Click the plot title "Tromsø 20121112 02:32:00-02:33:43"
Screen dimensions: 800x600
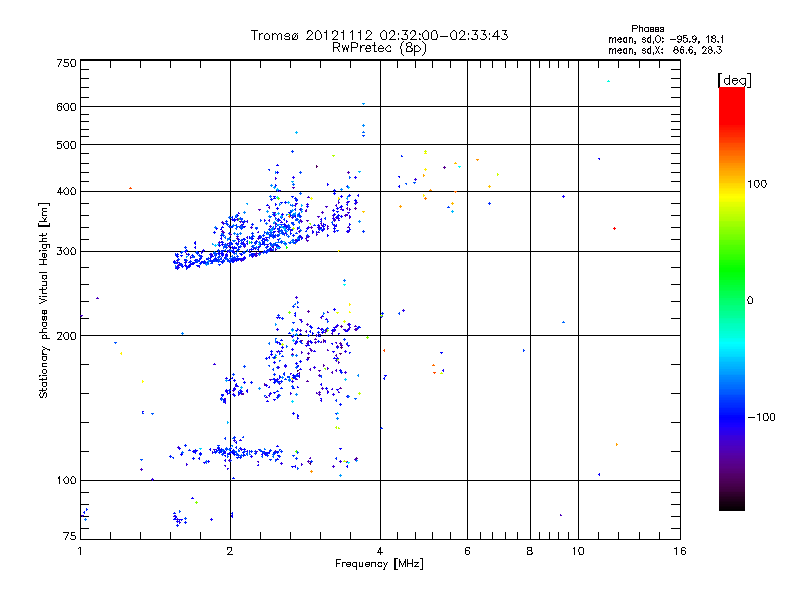click(379, 35)
